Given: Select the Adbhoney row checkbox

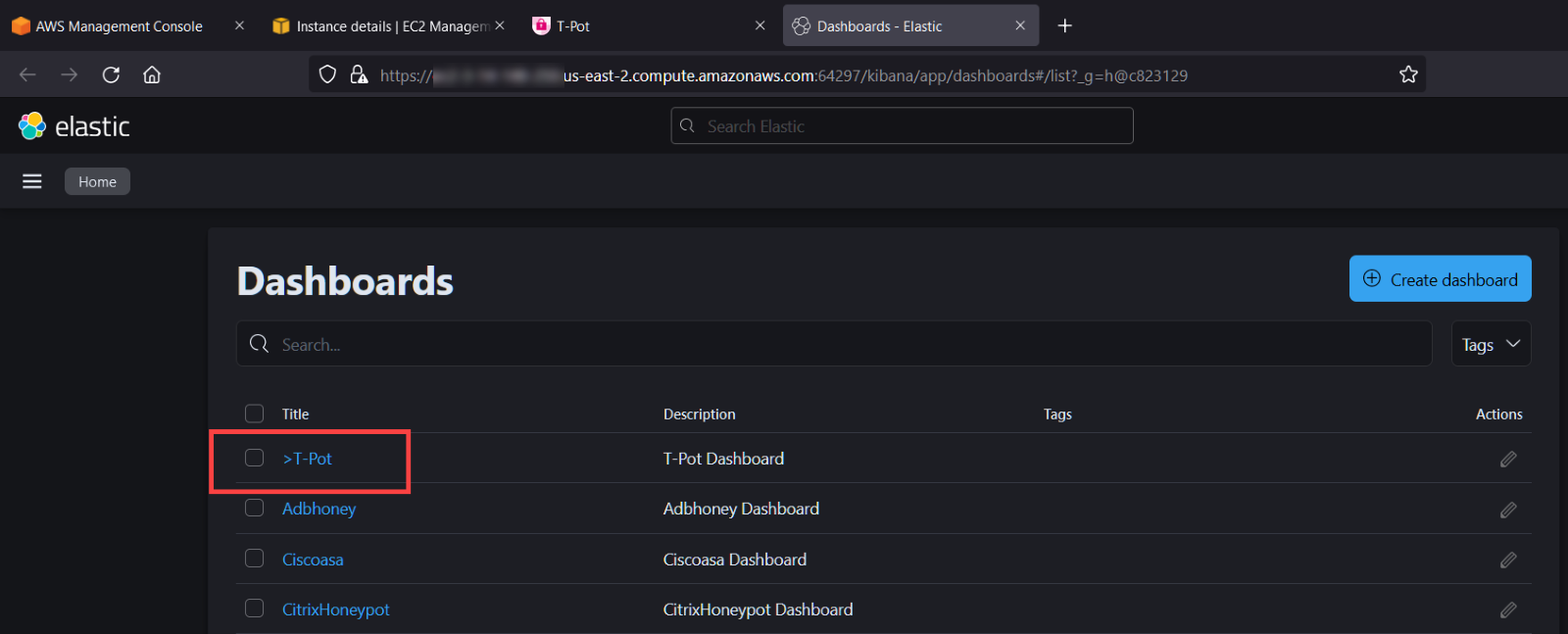Looking at the screenshot, I should [255, 508].
